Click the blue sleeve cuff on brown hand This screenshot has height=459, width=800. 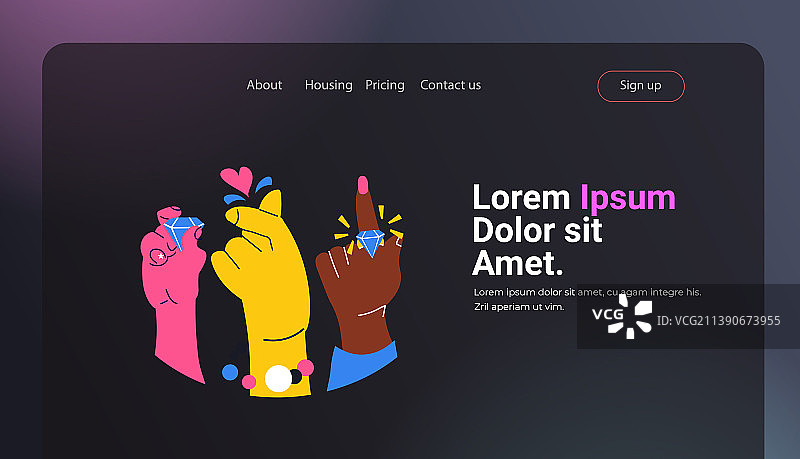click(x=361, y=367)
